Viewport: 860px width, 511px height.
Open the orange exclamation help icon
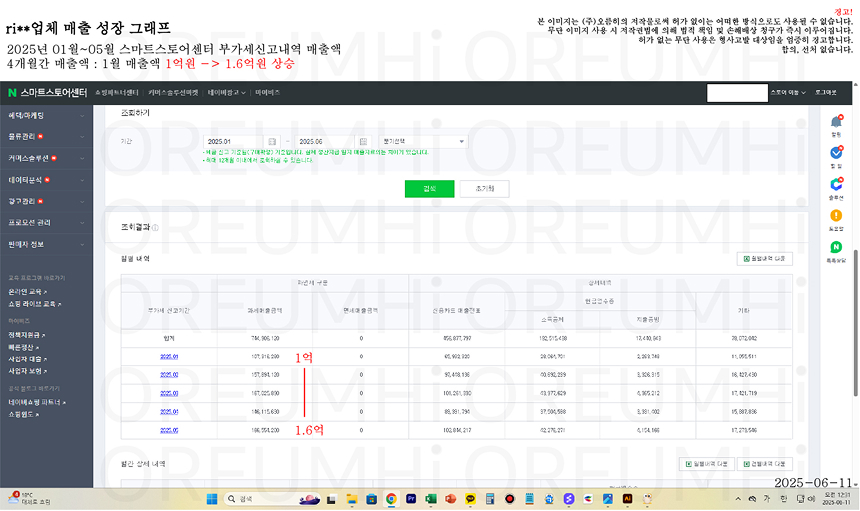coord(836,215)
